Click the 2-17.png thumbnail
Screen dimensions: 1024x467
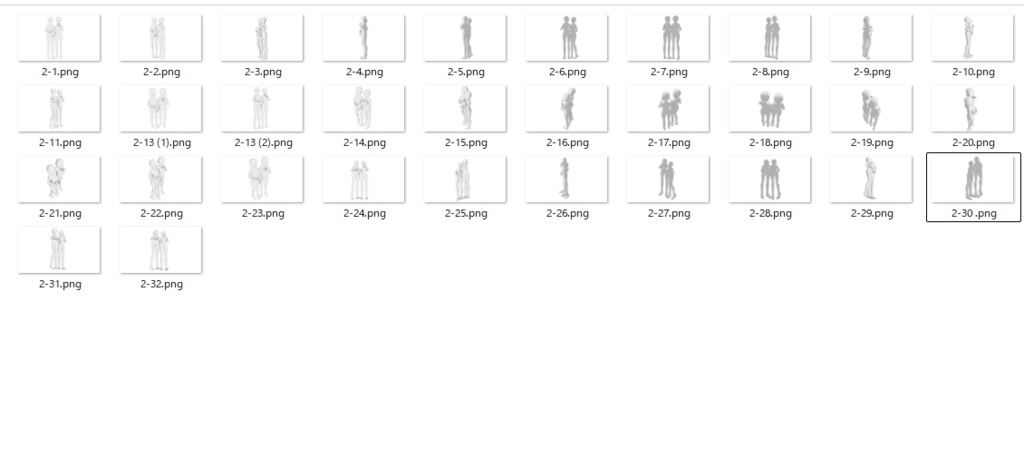pos(669,108)
